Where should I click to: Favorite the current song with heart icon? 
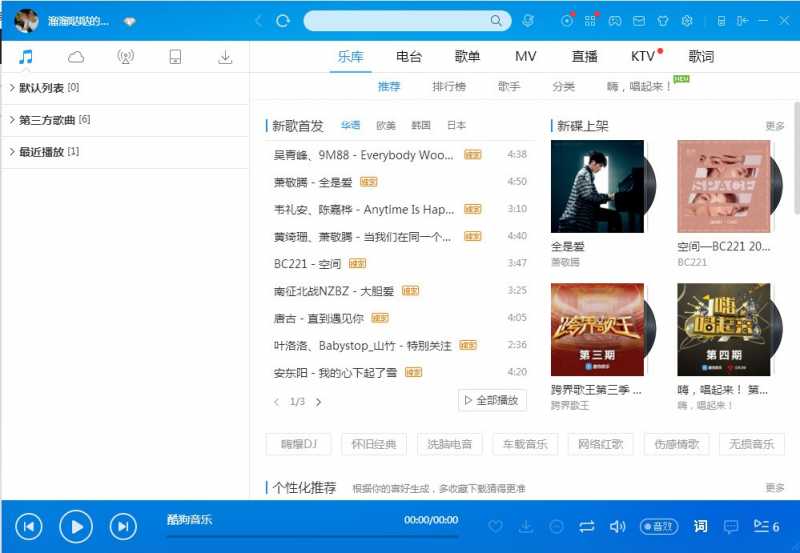pyautogui.click(x=495, y=526)
